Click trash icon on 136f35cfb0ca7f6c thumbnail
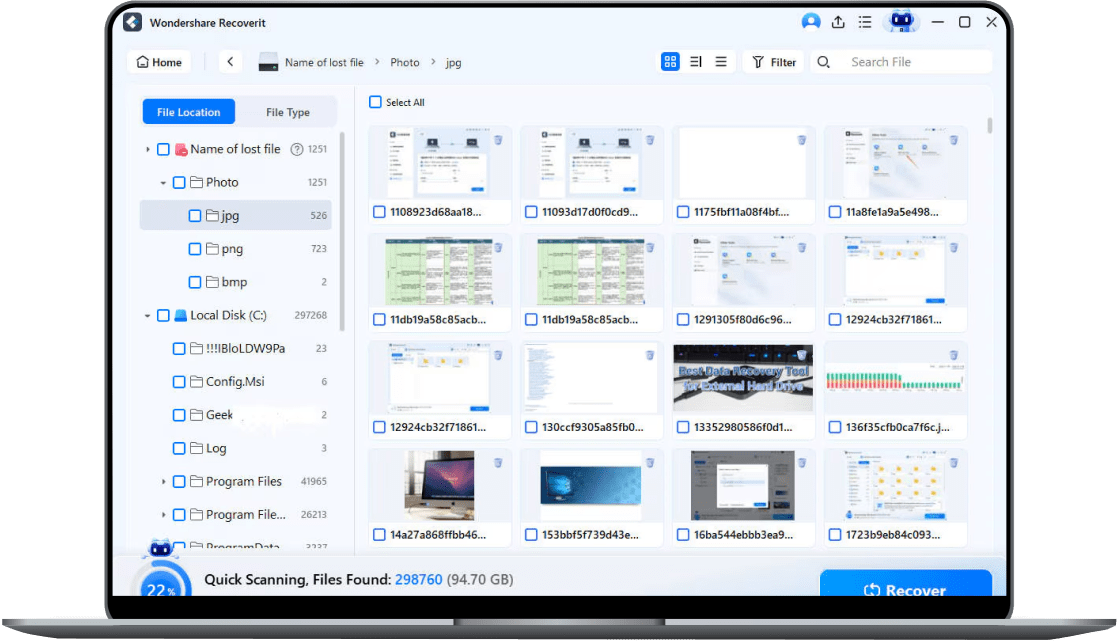The image size is (1117, 642). point(953,355)
